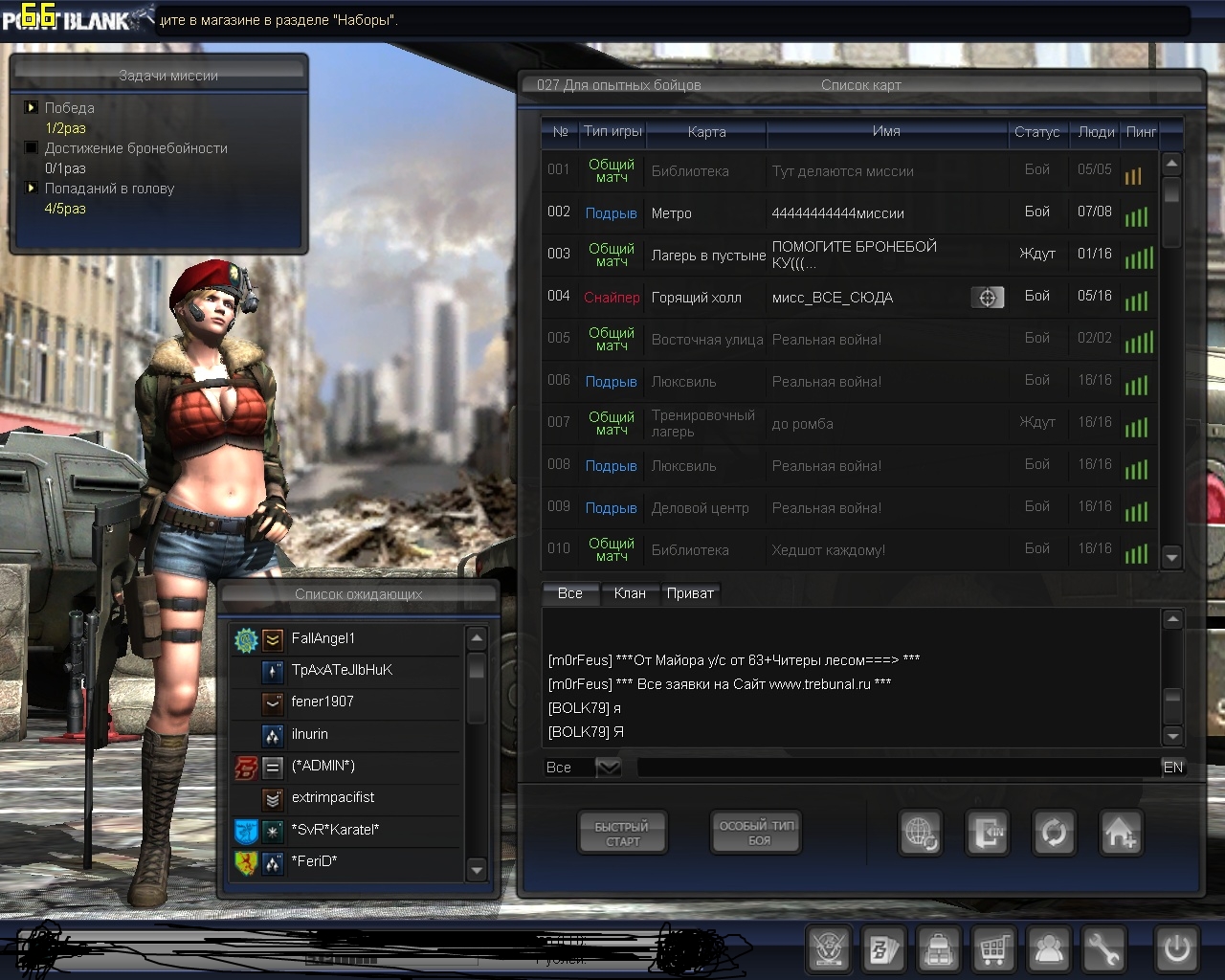
Task: Click the room list scroll-down arrow
Action: (x=1171, y=556)
